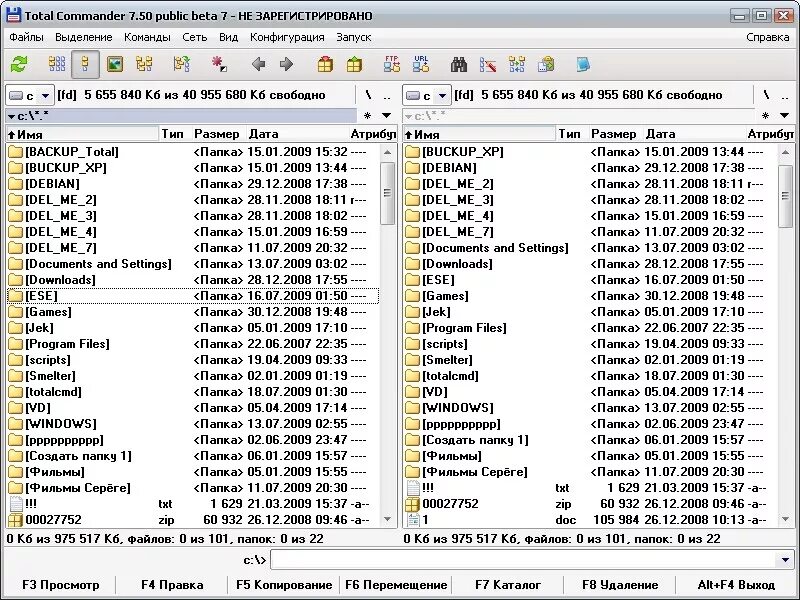Expand left panel directory history arrow
The height and width of the screenshot is (600, 800).
387,116
